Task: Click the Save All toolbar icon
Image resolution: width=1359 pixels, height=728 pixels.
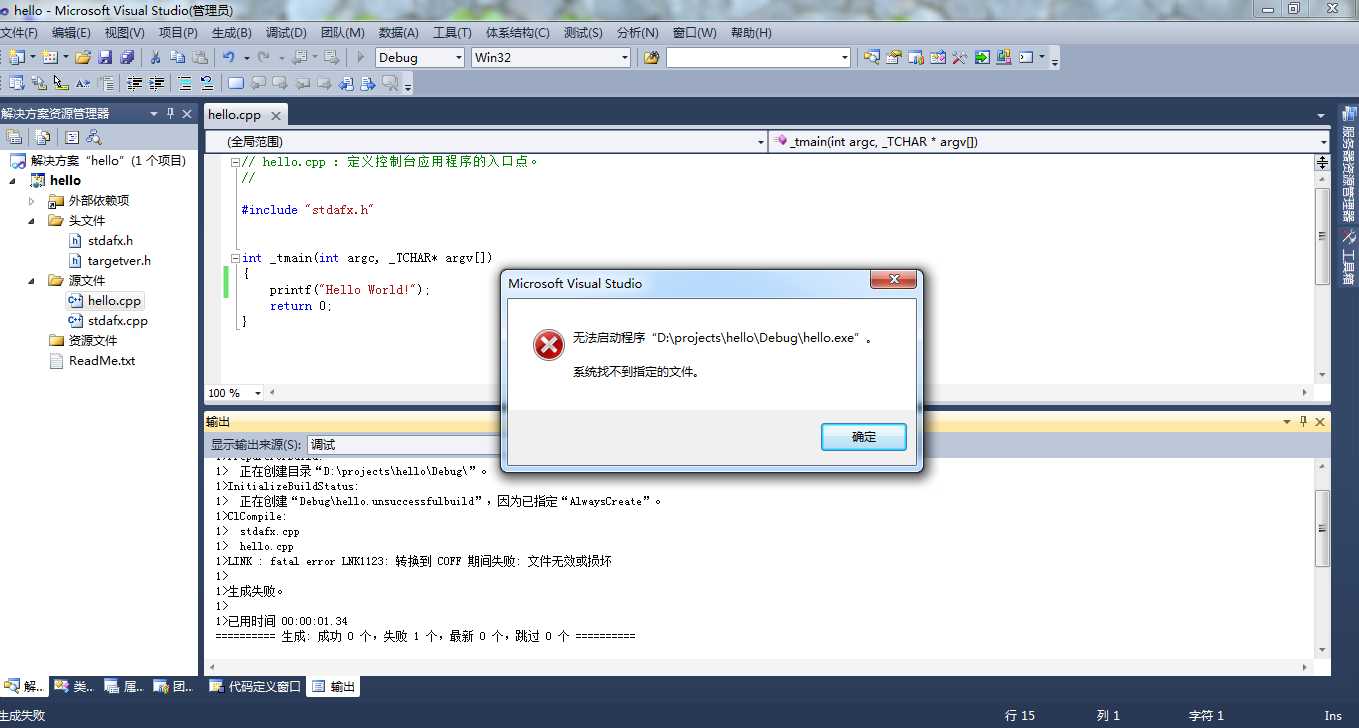Action: point(127,57)
